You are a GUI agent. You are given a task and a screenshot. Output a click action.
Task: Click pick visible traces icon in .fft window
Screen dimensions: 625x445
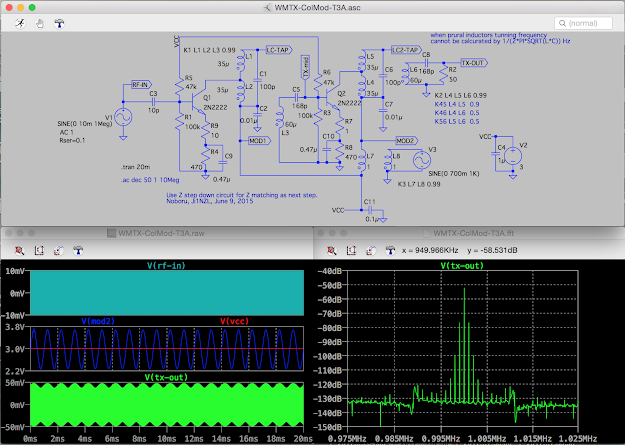point(371,250)
